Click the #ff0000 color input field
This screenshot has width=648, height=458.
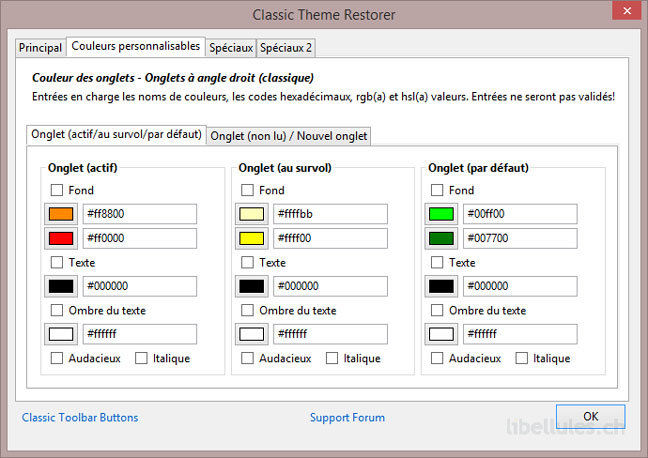point(140,238)
